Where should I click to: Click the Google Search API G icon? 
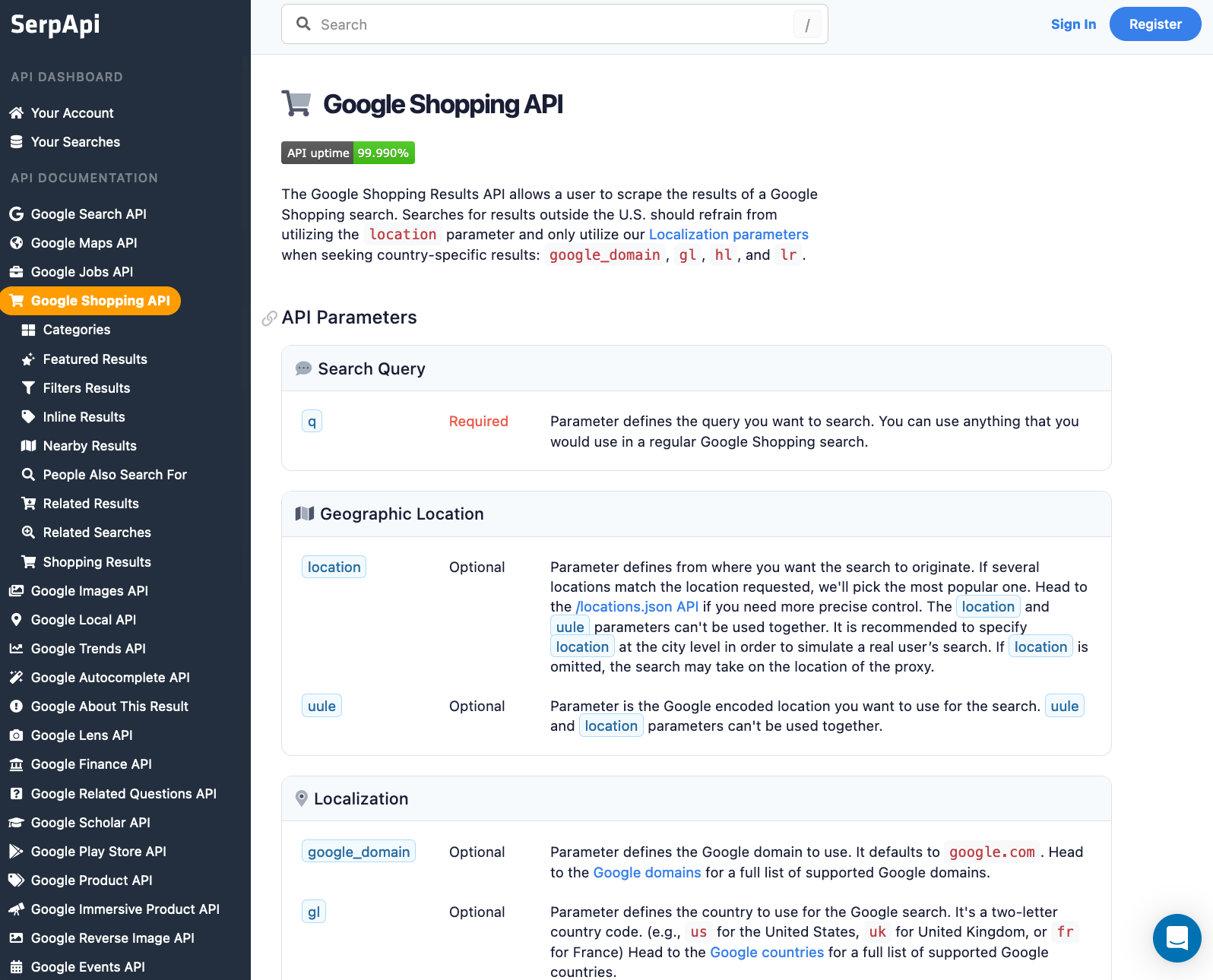click(x=17, y=214)
